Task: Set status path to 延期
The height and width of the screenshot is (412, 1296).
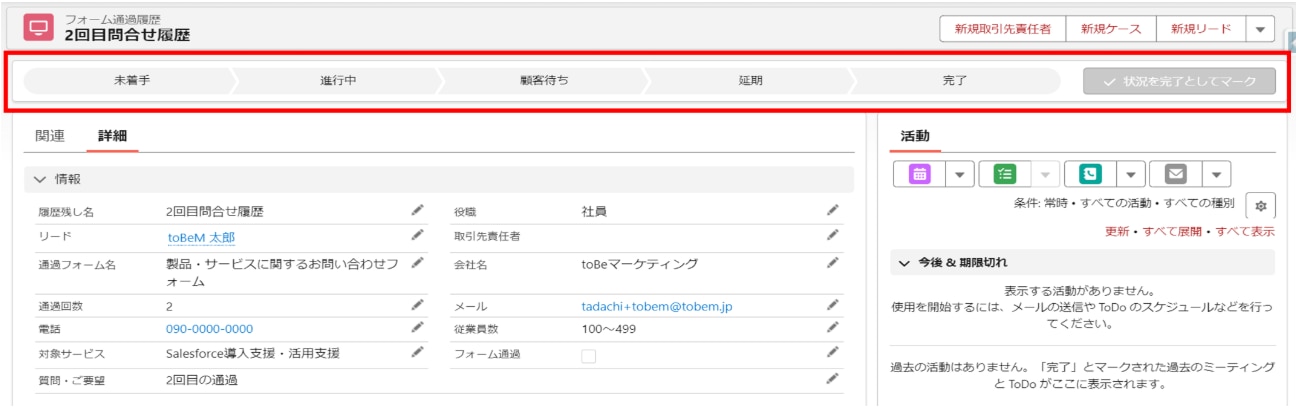Action: point(750,81)
